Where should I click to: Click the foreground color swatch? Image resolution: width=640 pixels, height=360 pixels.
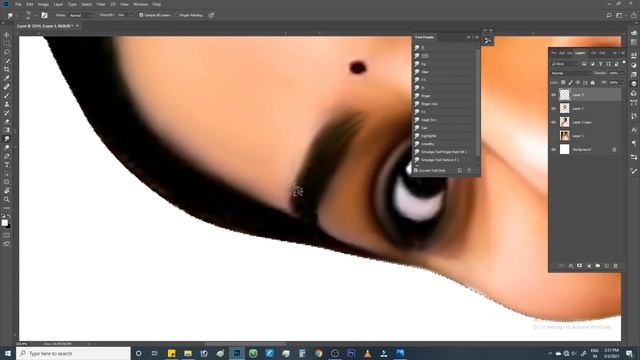pos(4,222)
